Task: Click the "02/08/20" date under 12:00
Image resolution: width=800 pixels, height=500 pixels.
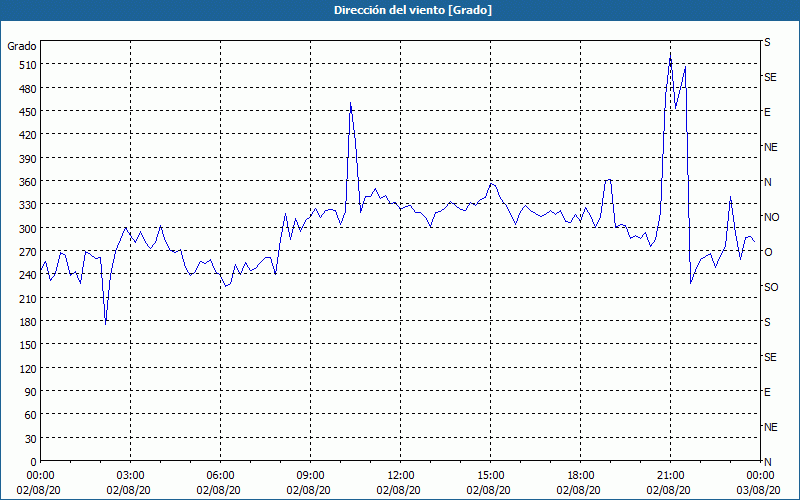Action: (x=398, y=490)
